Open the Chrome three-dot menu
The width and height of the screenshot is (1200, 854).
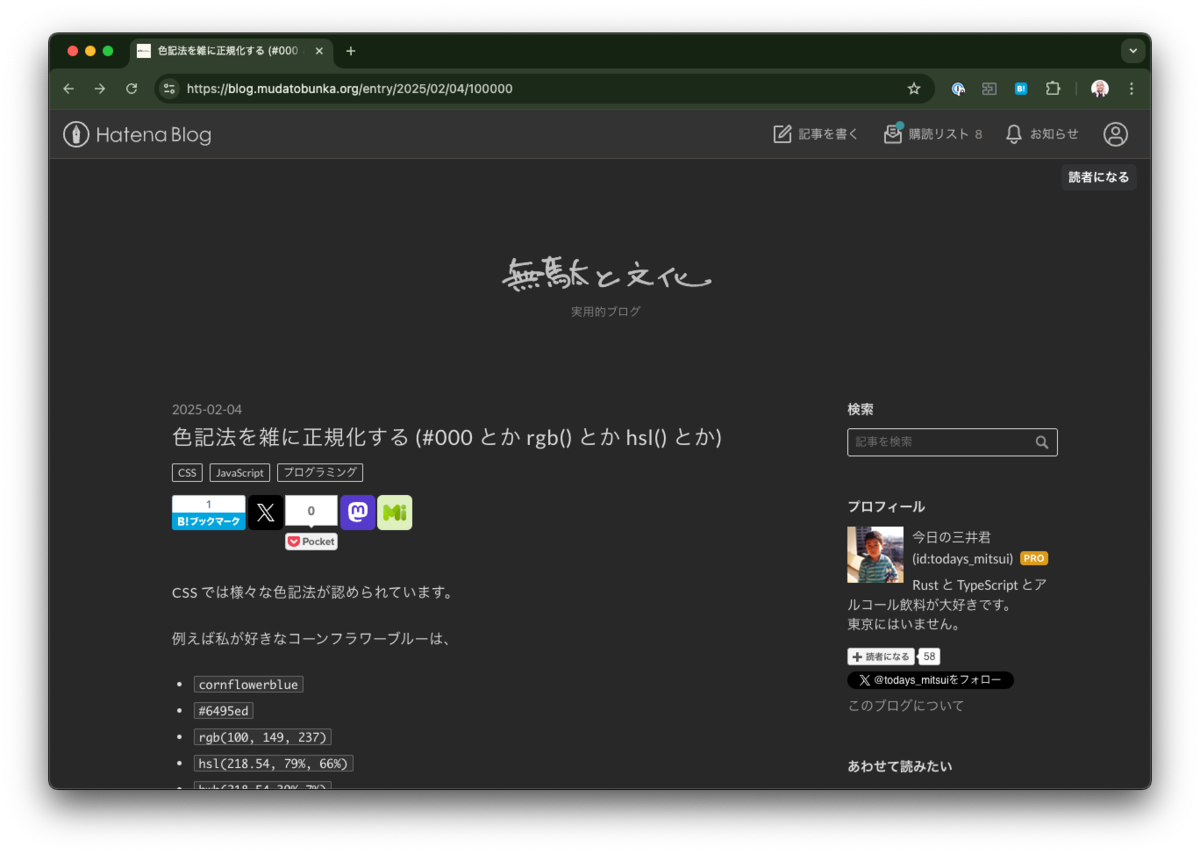click(1132, 89)
